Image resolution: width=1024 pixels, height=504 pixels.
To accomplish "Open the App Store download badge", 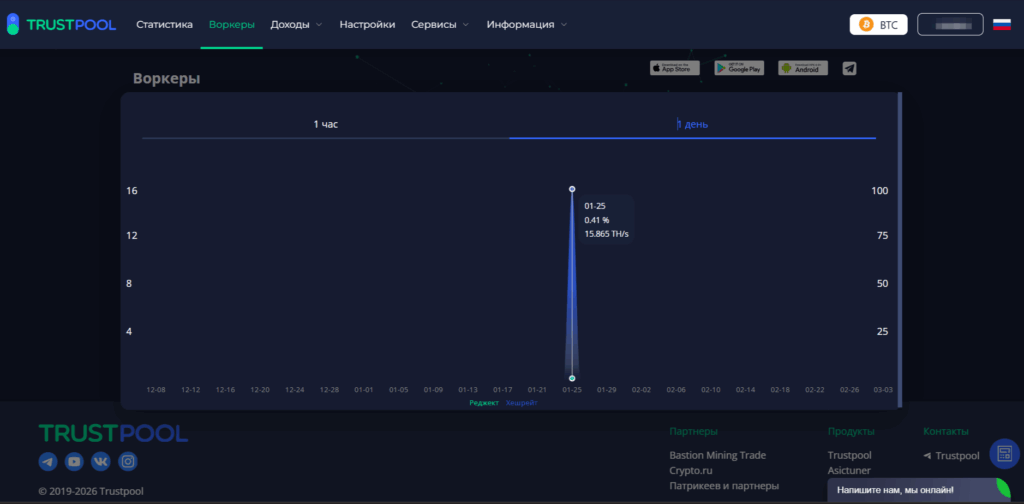I will (674, 68).
